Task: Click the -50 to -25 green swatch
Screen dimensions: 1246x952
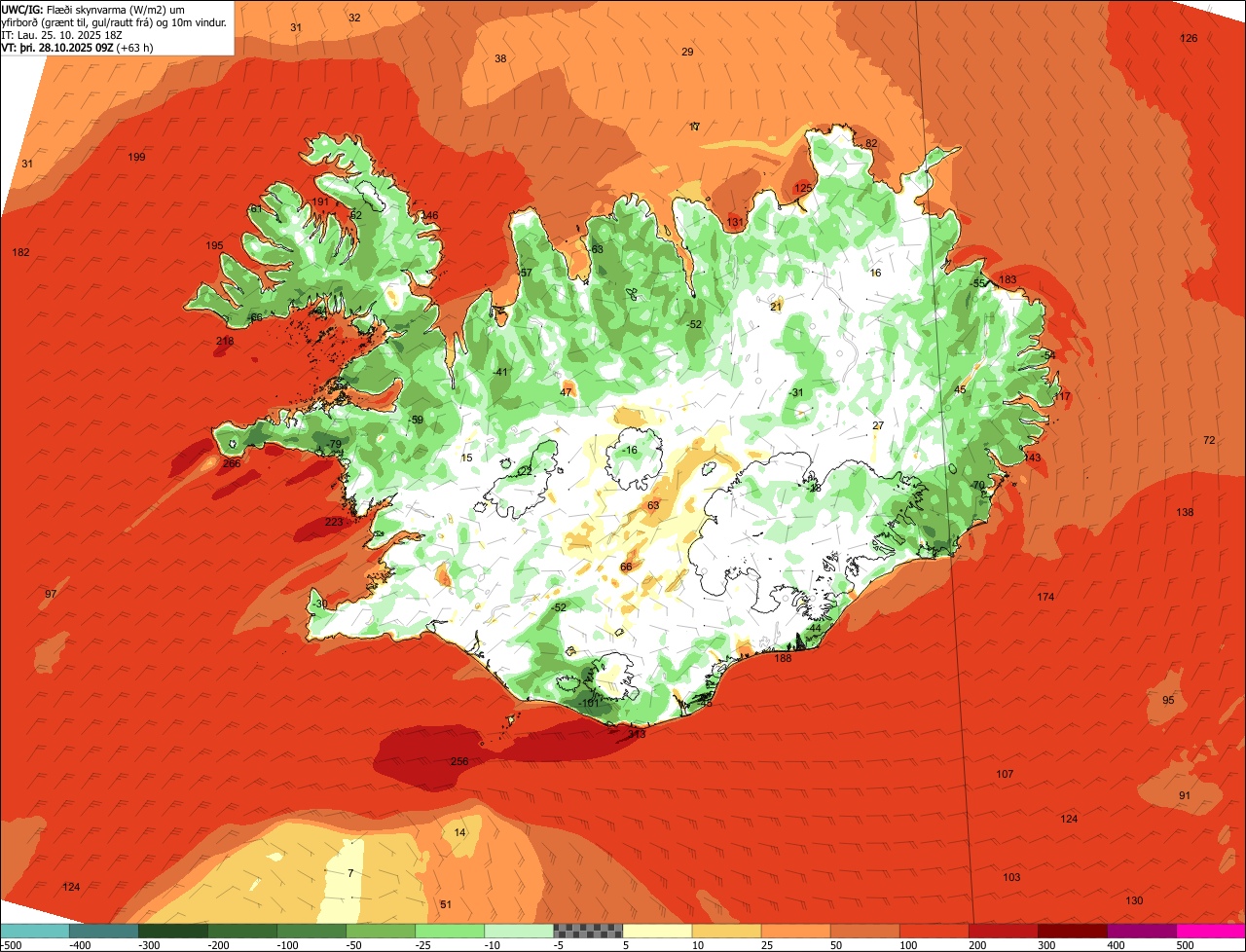Action: coord(381,932)
